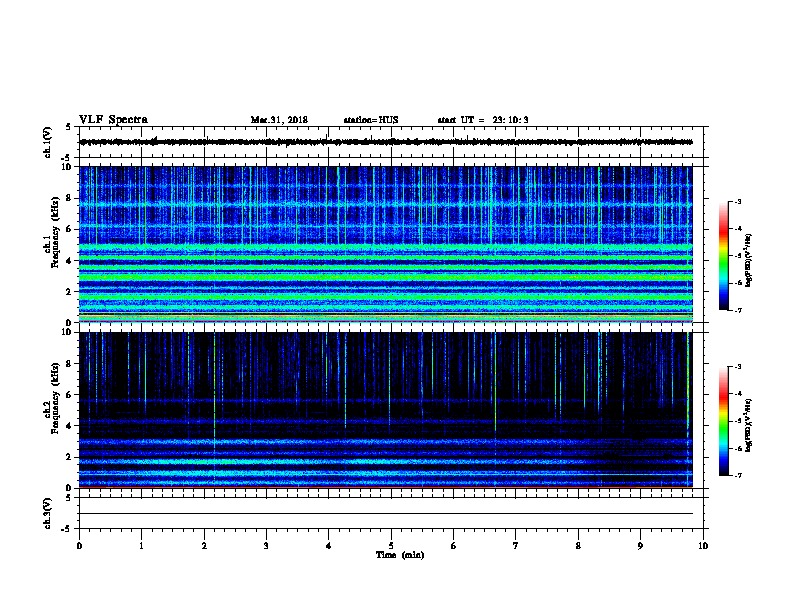Click the "station=HUS" header text
Screen dimensions: 792x612
click(x=371, y=120)
